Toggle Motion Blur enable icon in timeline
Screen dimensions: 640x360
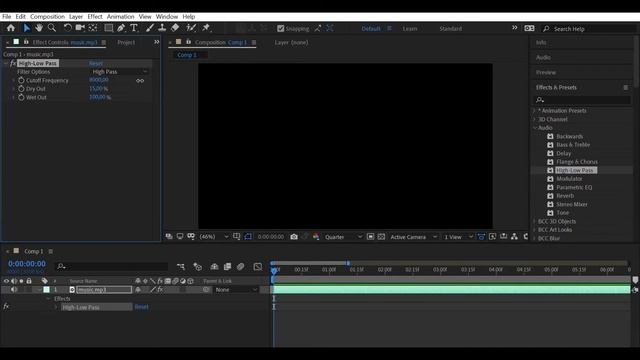pos(241,267)
